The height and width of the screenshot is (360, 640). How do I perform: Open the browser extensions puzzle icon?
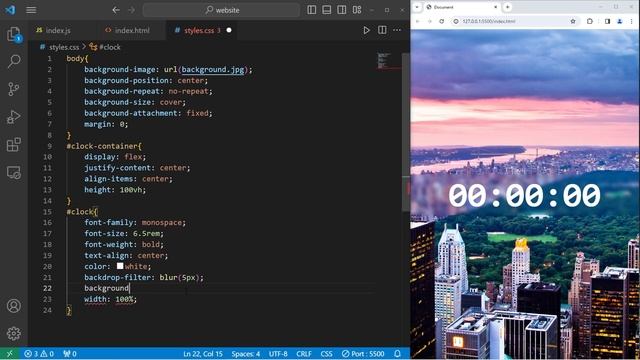[590, 21]
